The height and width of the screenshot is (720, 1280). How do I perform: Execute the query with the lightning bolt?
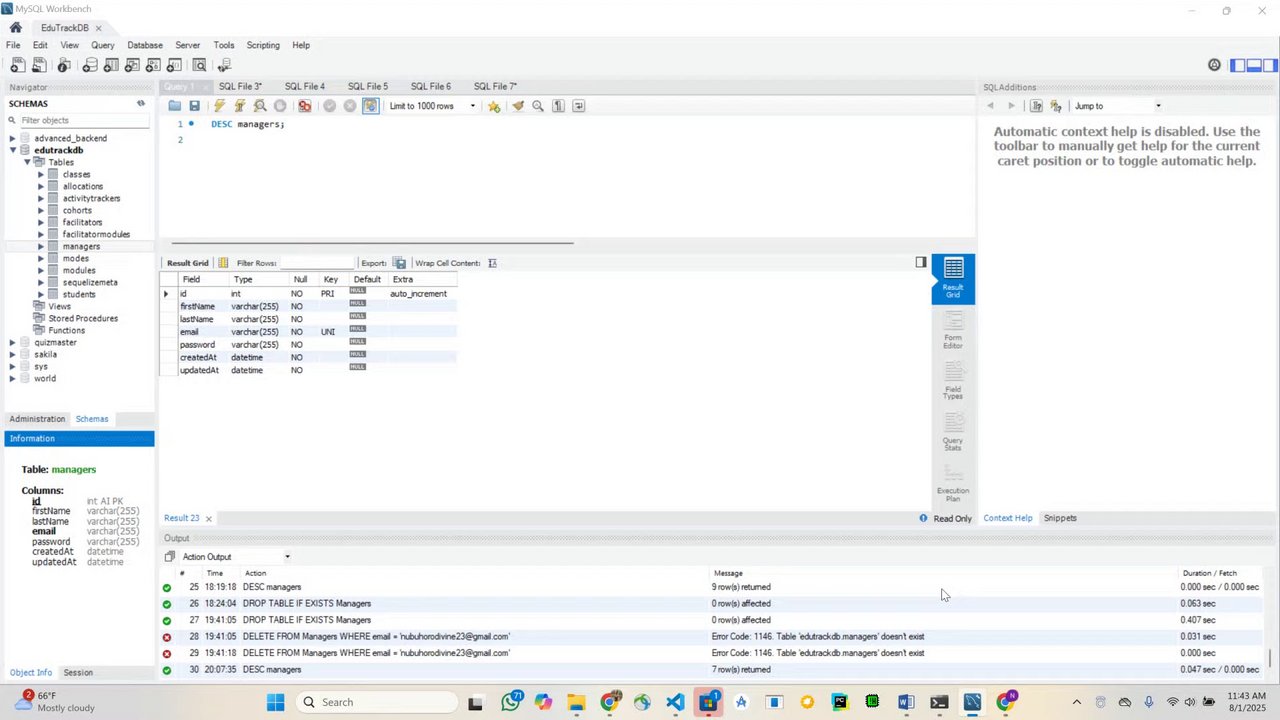(x=219, y=106)
